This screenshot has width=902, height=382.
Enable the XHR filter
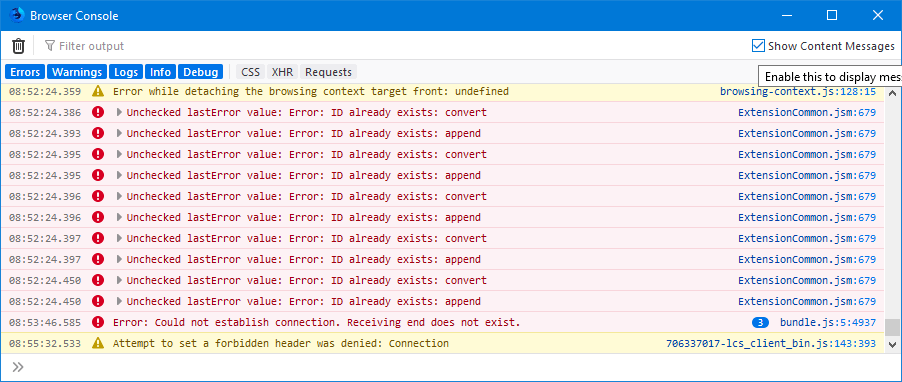point(282,72)
